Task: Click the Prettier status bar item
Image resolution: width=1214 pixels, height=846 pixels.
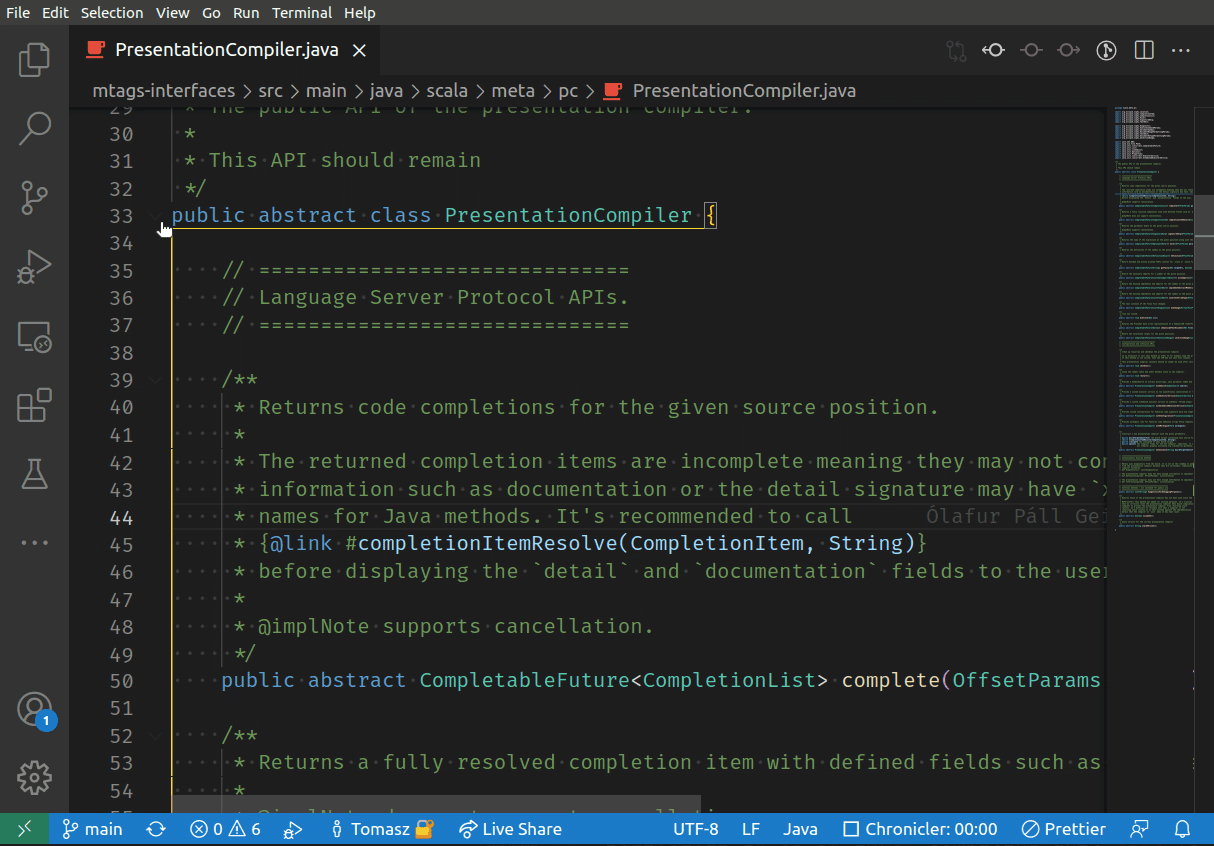Action: [x=1064, y=829]
